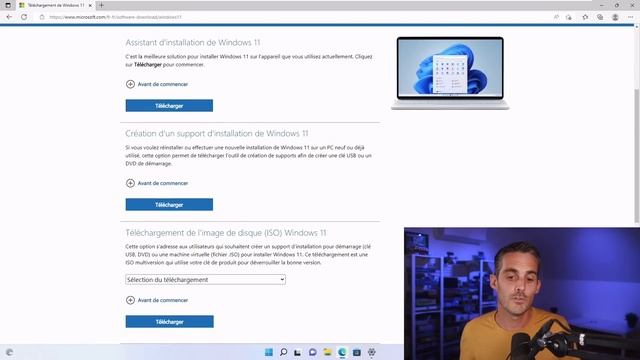Click the heading Assistant d'installation de Windows 11

[x=193, y=42]
